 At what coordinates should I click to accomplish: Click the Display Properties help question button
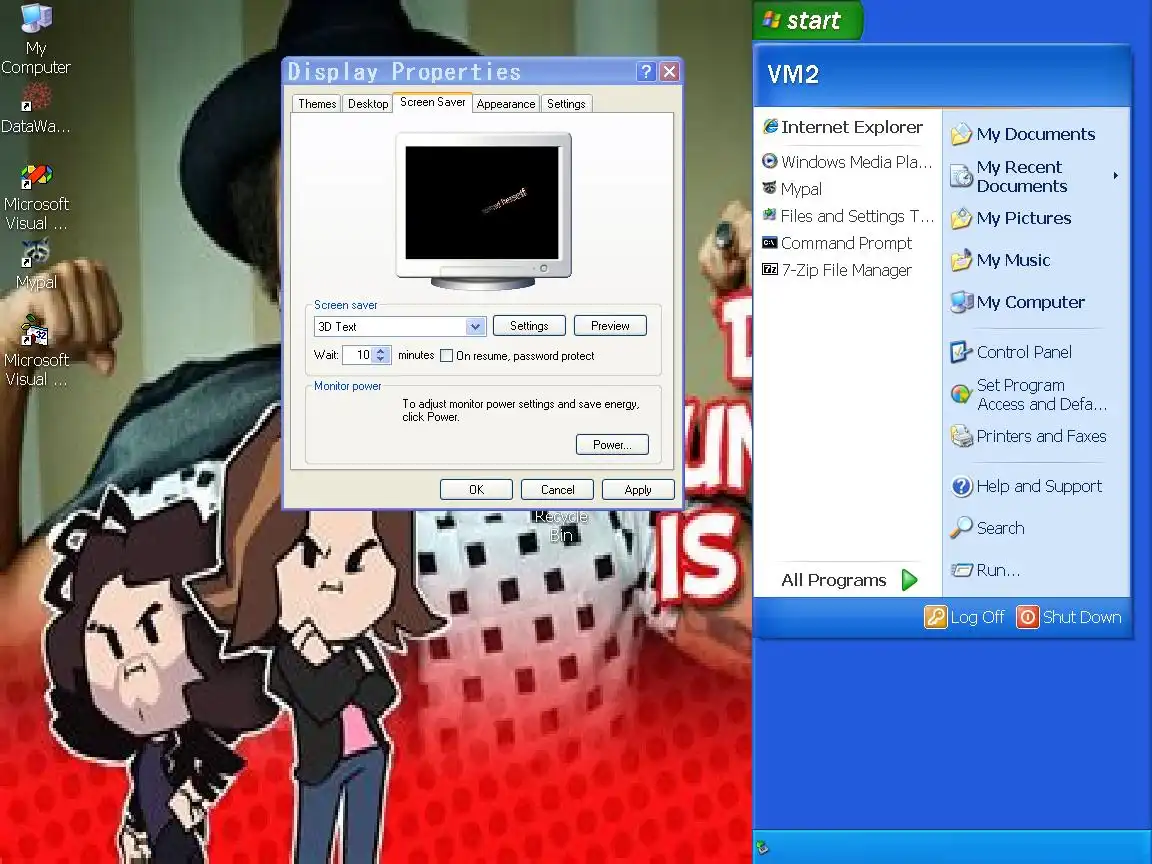point(645,71)
